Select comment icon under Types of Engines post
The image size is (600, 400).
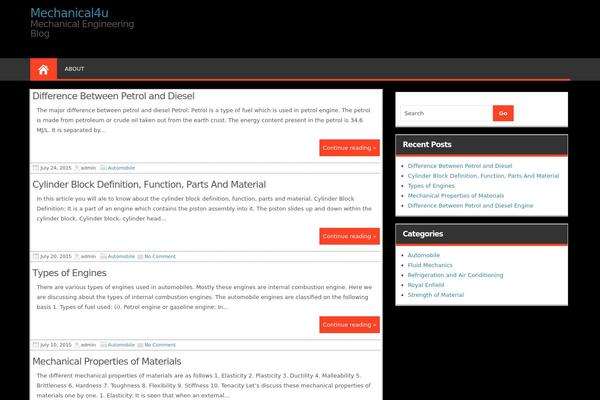coord(140,345)
